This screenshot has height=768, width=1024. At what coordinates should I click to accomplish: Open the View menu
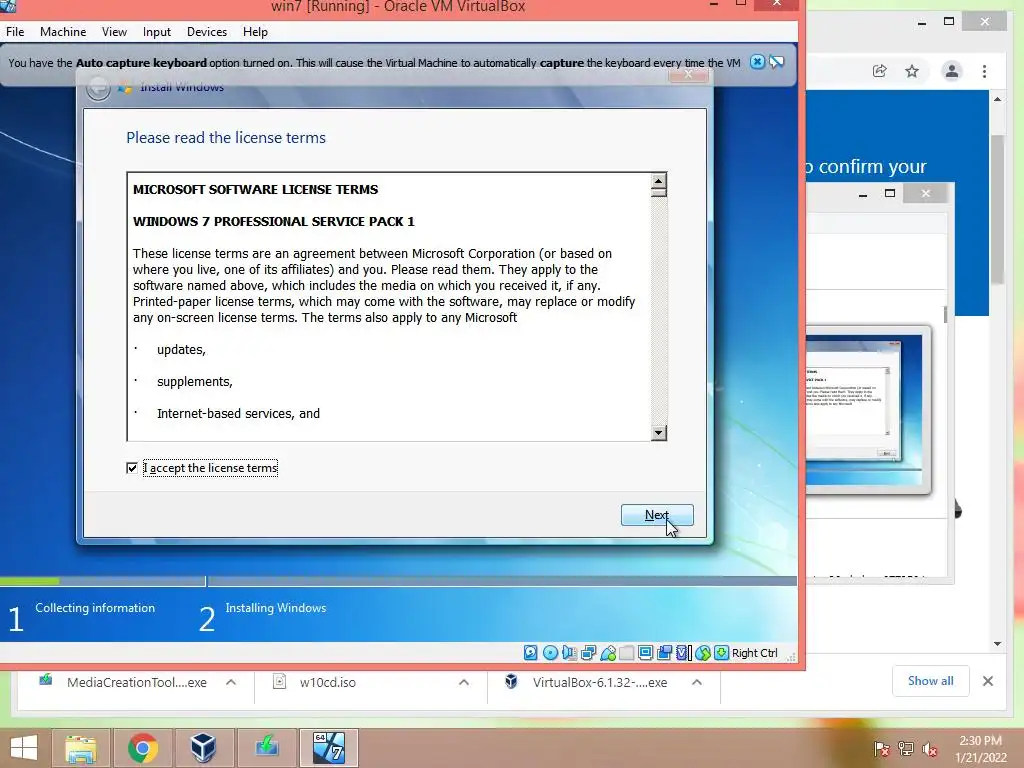(114, 31)
